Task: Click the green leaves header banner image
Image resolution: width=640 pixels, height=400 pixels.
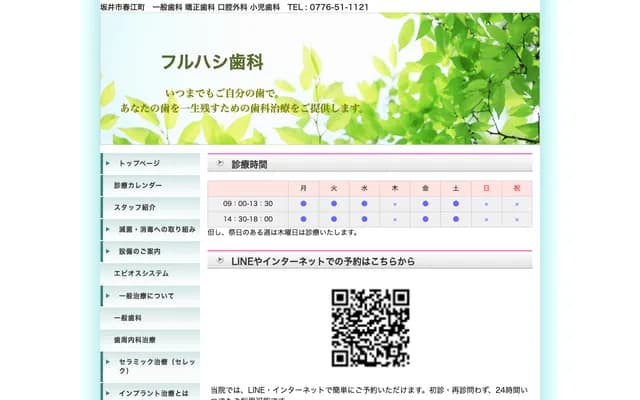Action: click(320, 78)
